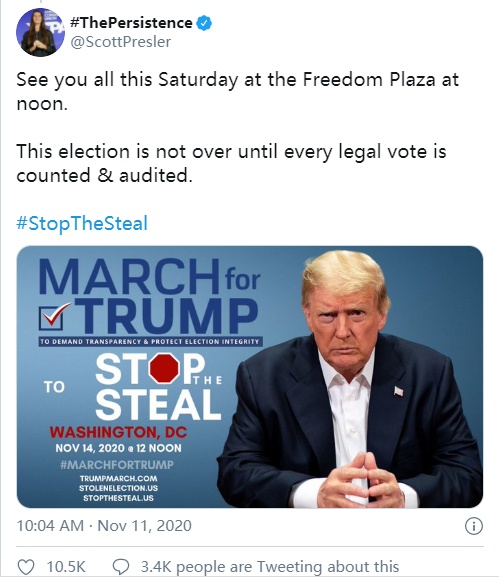Click the blue verified badge

[x=204, y=23]
